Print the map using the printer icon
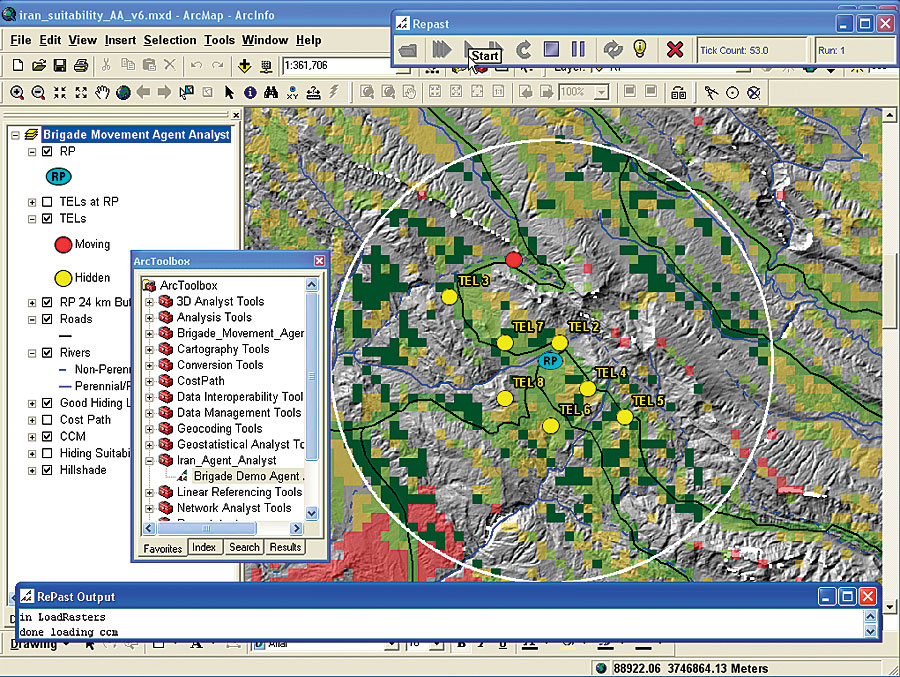The image size is (900, 677). pos(81,65)
